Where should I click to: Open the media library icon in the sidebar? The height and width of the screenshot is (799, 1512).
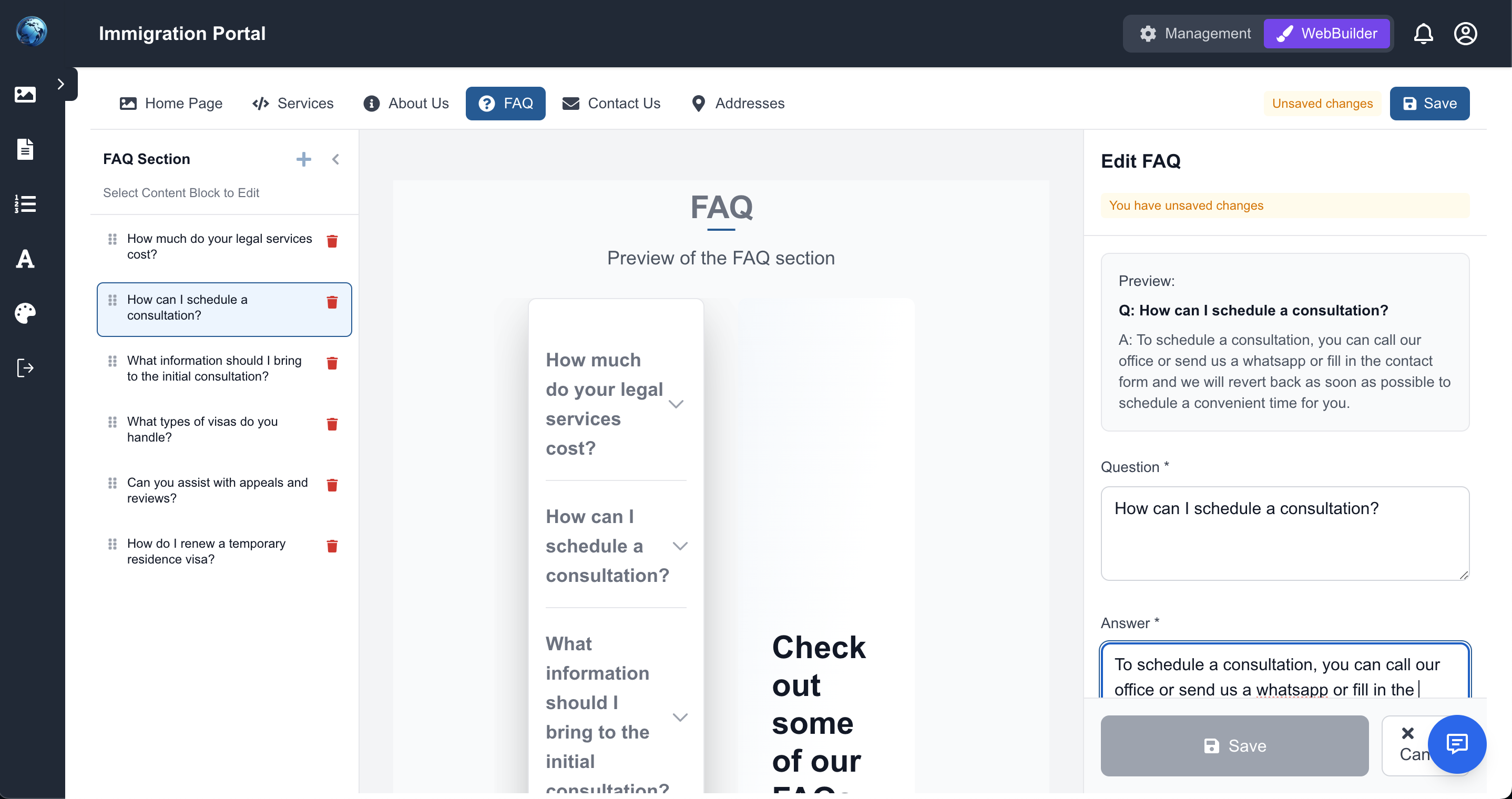(x=25, y=94)
